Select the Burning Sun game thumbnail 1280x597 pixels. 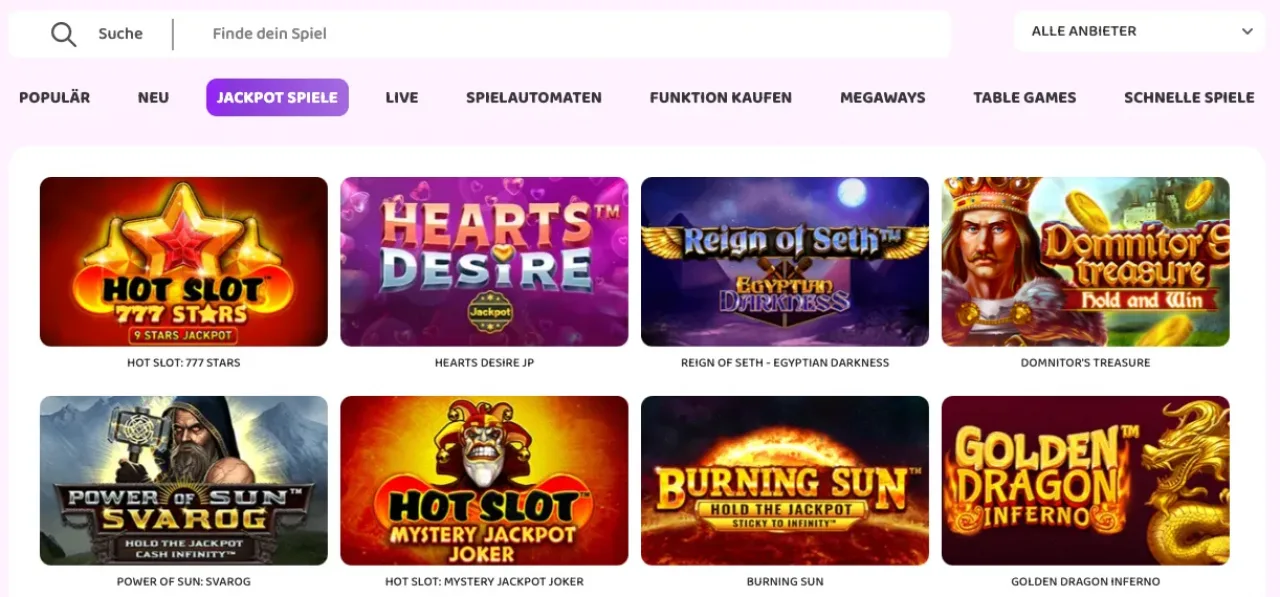point(785,481)
